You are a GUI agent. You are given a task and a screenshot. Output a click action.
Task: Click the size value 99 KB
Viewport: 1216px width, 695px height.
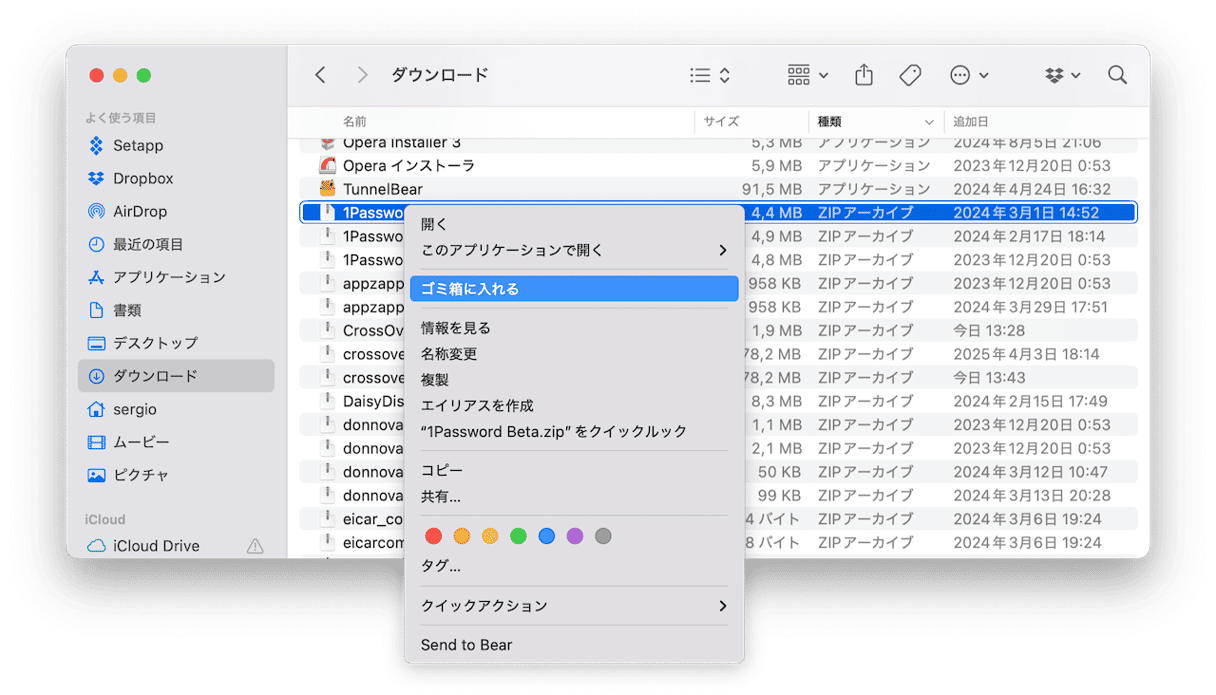[780, 495]
